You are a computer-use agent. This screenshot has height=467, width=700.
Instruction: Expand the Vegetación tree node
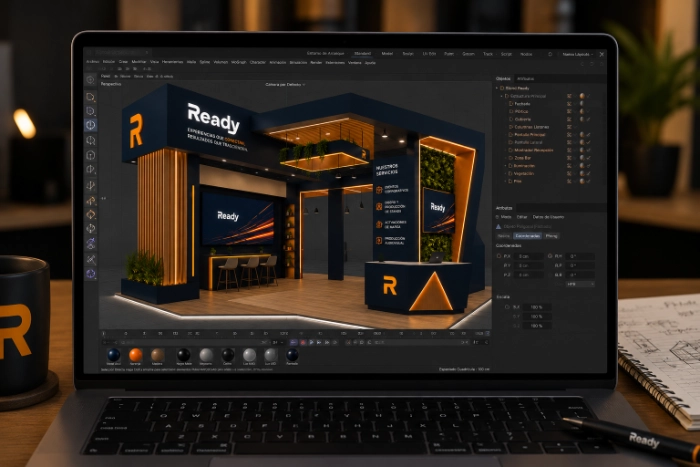506,173
